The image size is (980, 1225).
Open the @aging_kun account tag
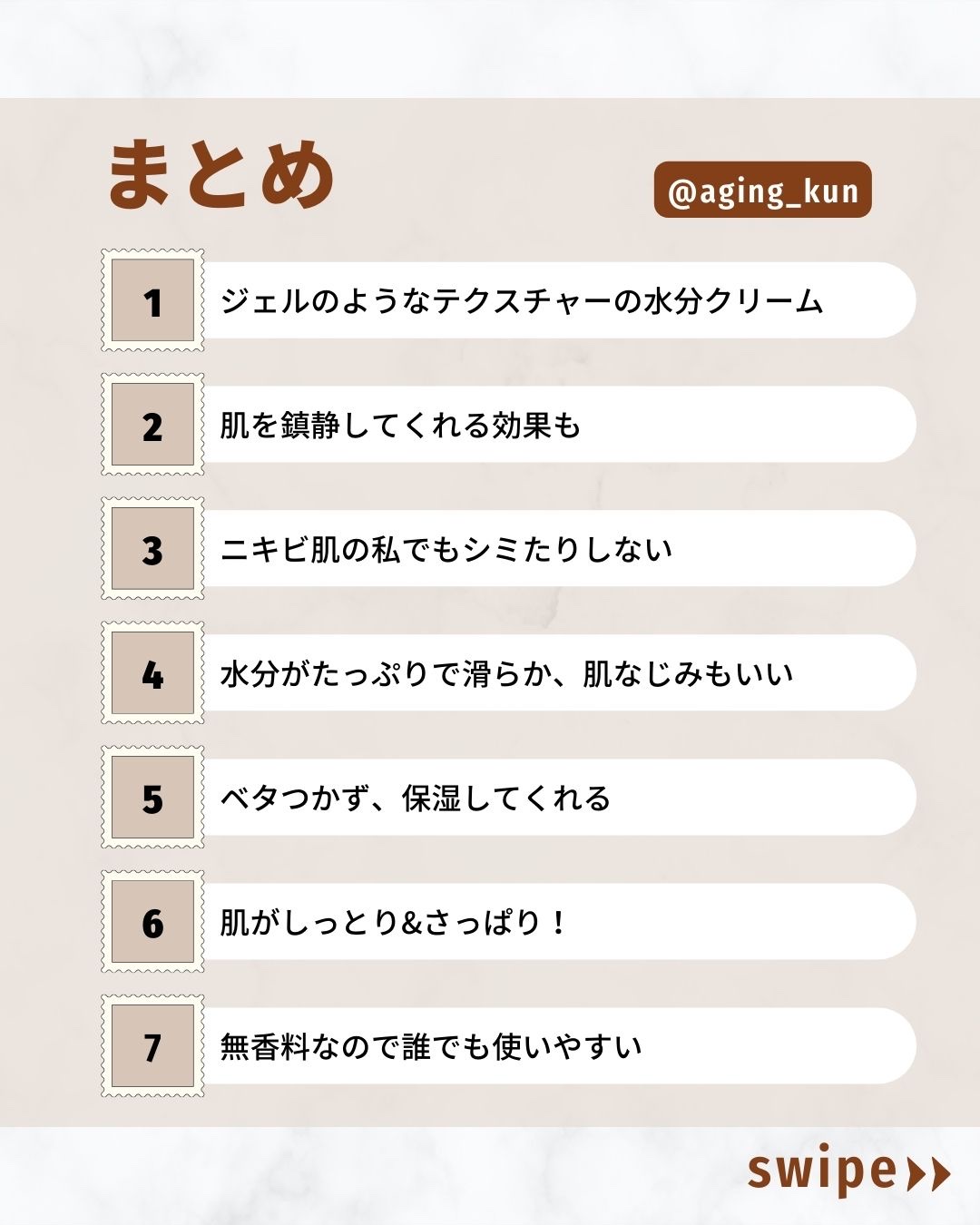point(762,191)
